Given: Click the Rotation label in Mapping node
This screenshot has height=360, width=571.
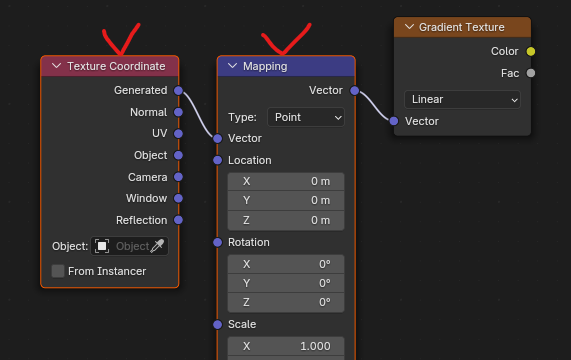Looking at the screenshot, I should 249,242.
